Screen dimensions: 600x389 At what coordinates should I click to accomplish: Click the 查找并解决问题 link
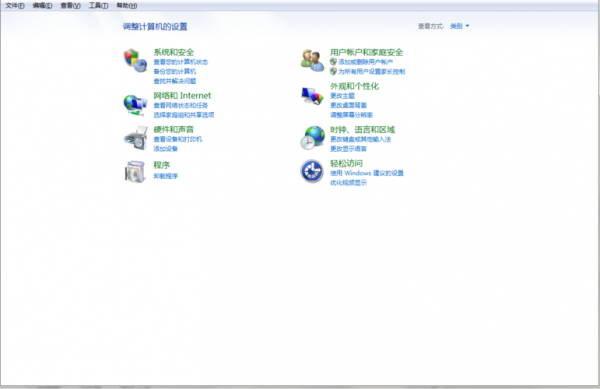175,81
